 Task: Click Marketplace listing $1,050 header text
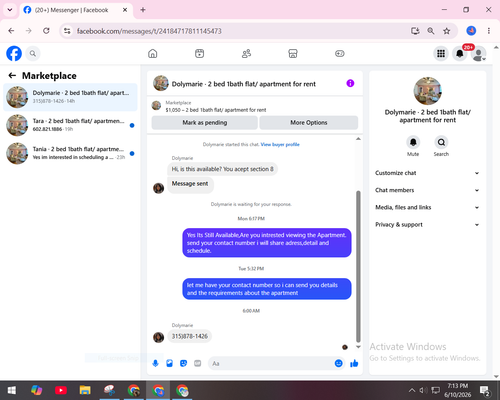tap(216, 110)
